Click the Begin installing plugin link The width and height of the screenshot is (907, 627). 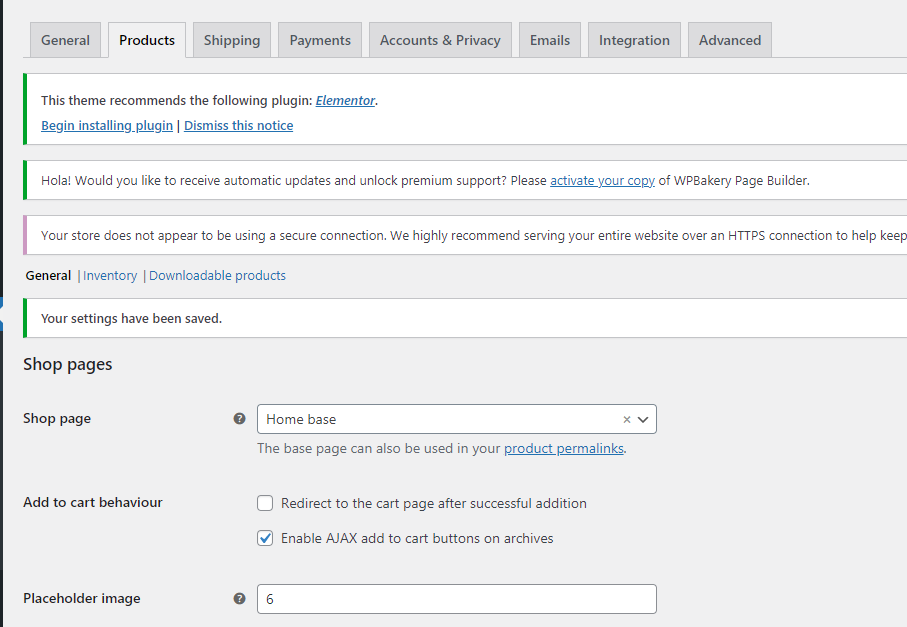pos(107,126)
